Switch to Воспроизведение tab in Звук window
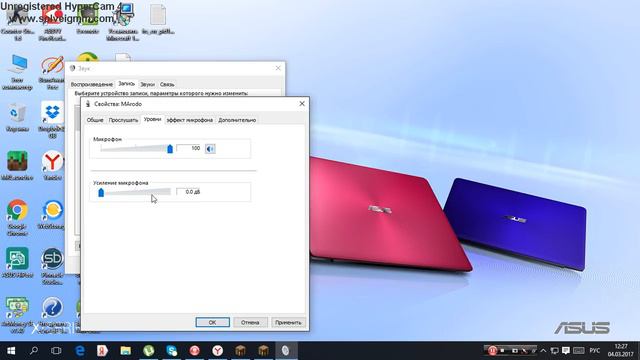Viewport: 640px width, 360px height. click(91, 84)
